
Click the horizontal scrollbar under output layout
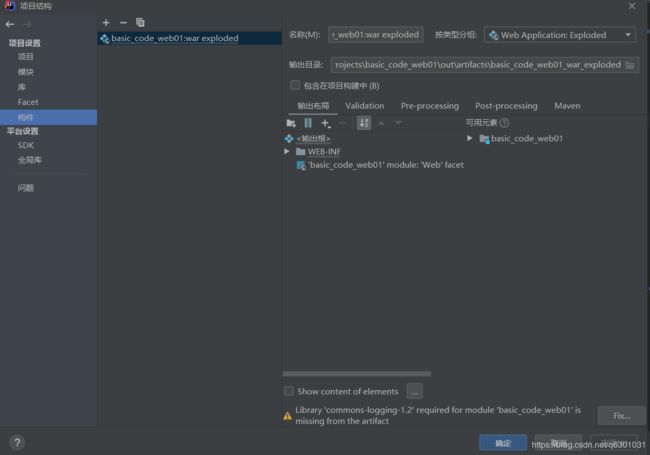coord(357,374)
